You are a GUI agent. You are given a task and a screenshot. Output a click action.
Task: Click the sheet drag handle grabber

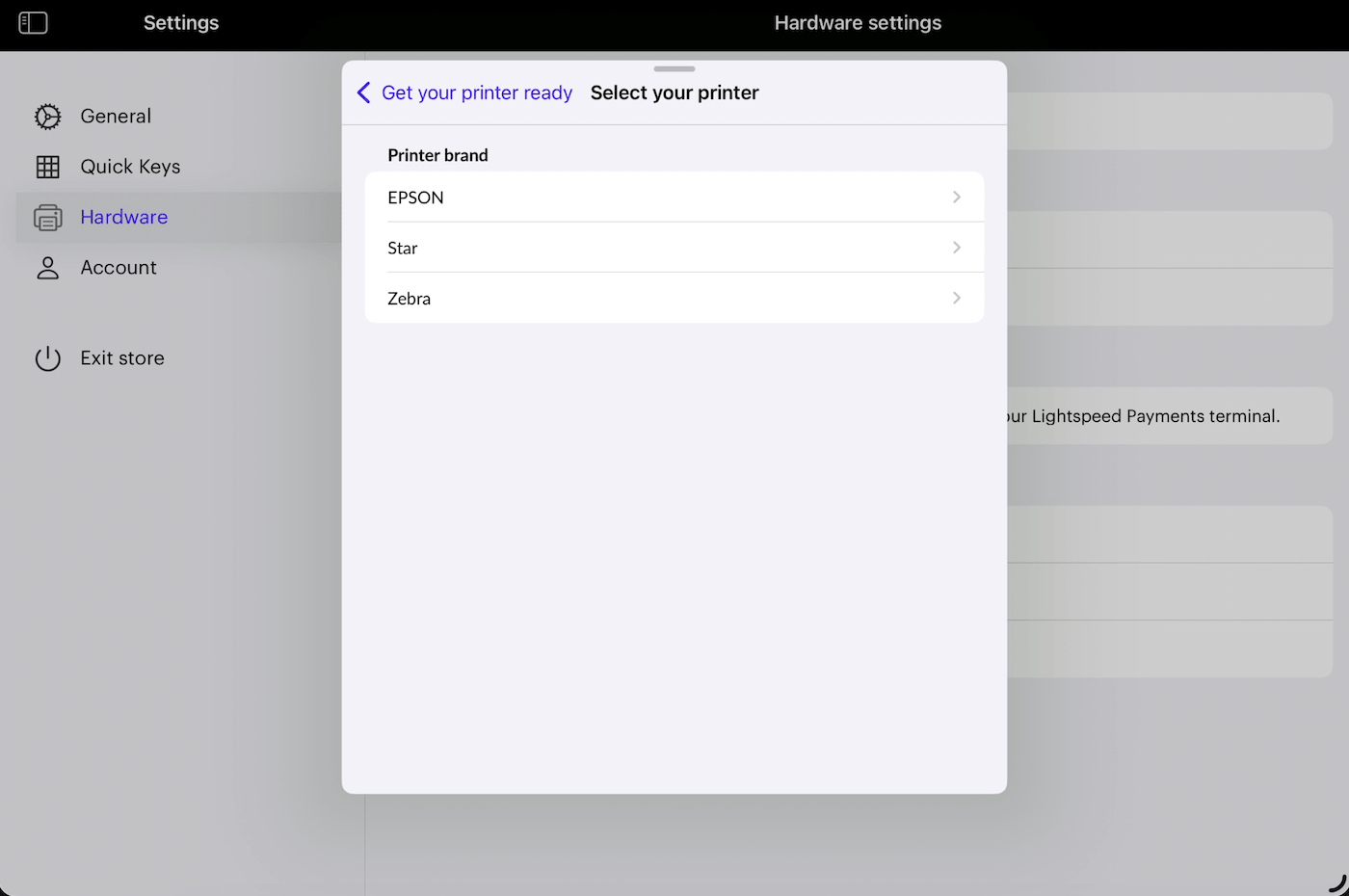pos(674,69)
